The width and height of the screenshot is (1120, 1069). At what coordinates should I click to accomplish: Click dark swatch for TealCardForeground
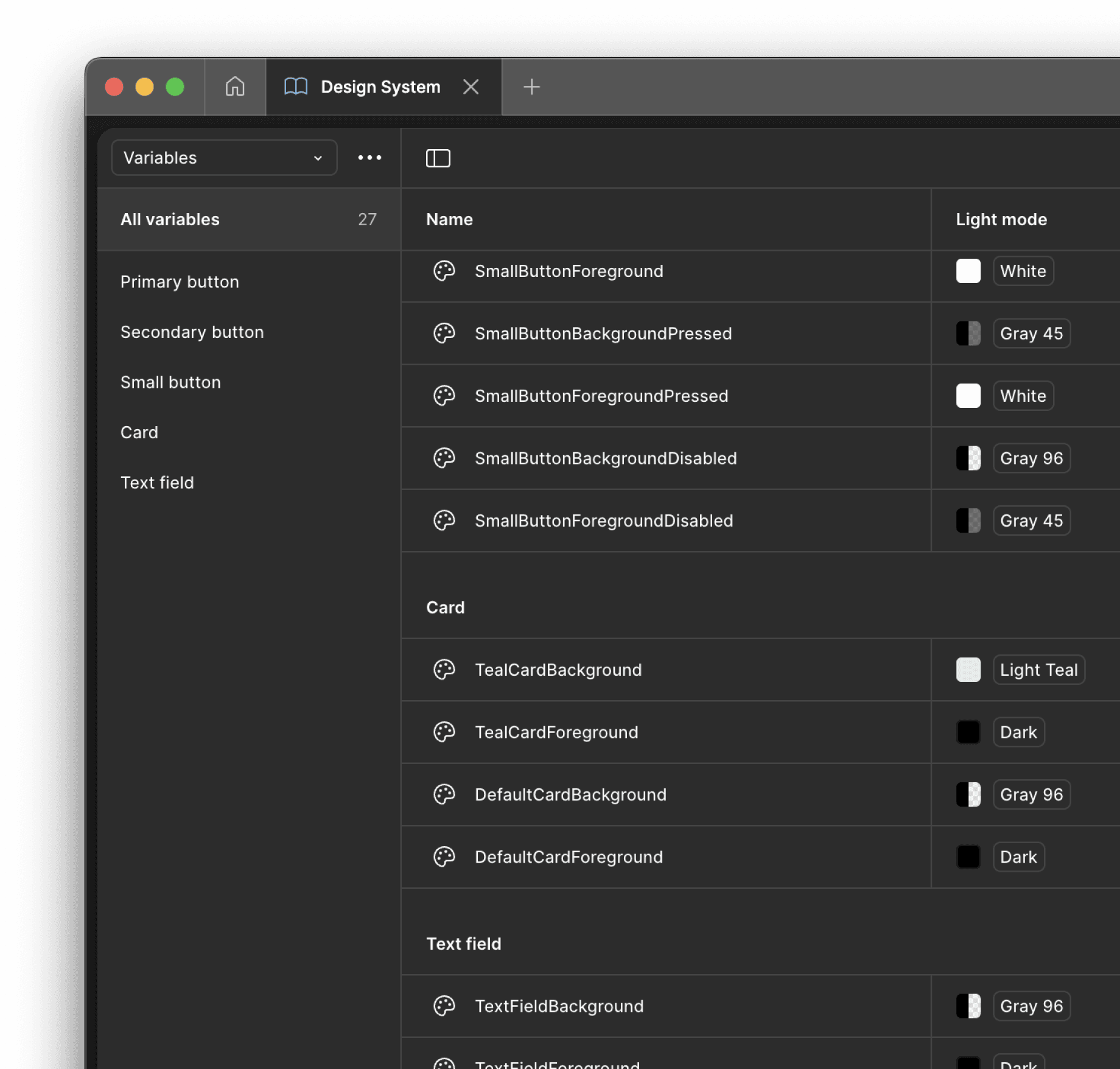968,732
